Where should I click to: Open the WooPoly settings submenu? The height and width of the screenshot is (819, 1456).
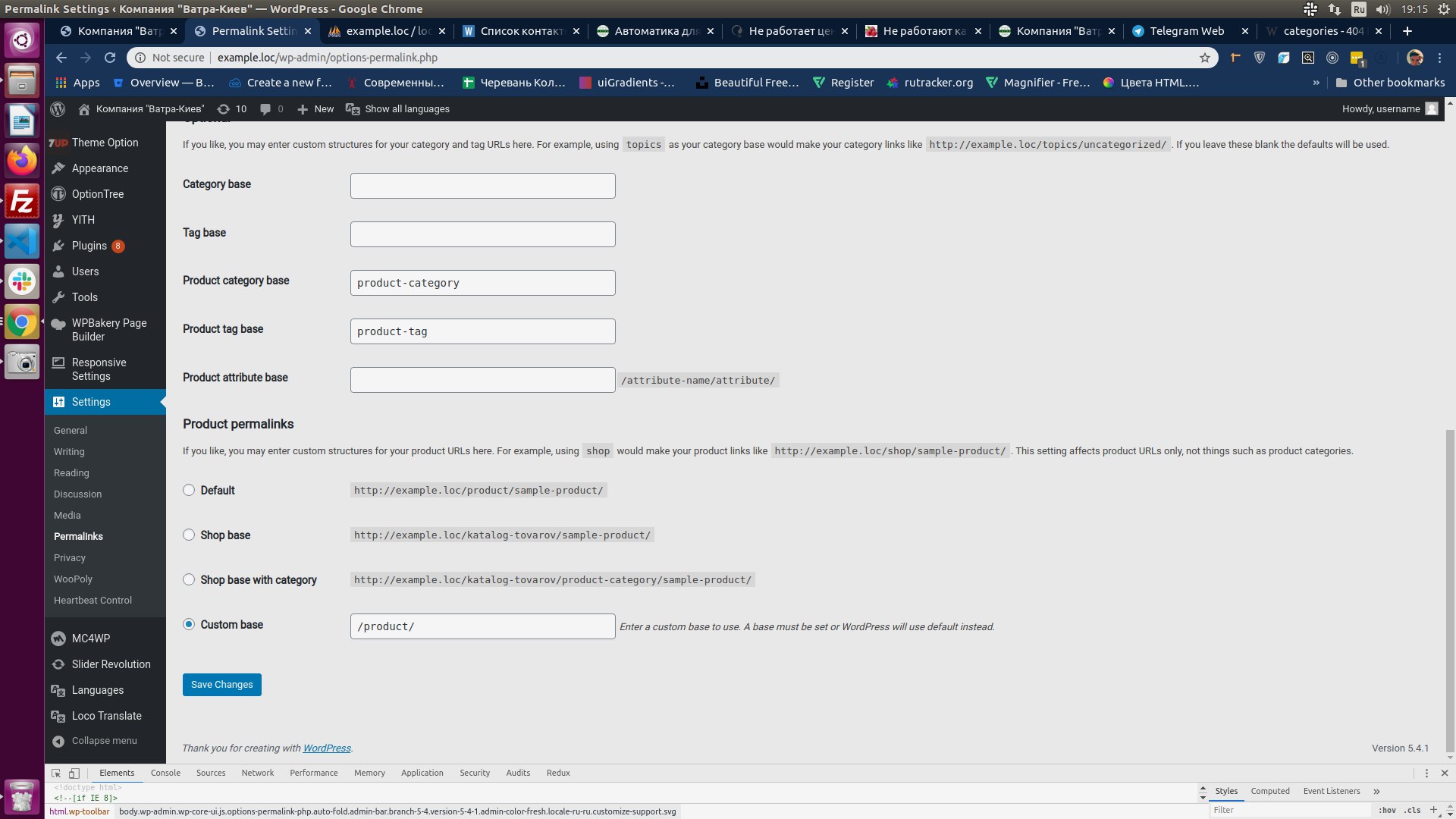tap(73, 579)
